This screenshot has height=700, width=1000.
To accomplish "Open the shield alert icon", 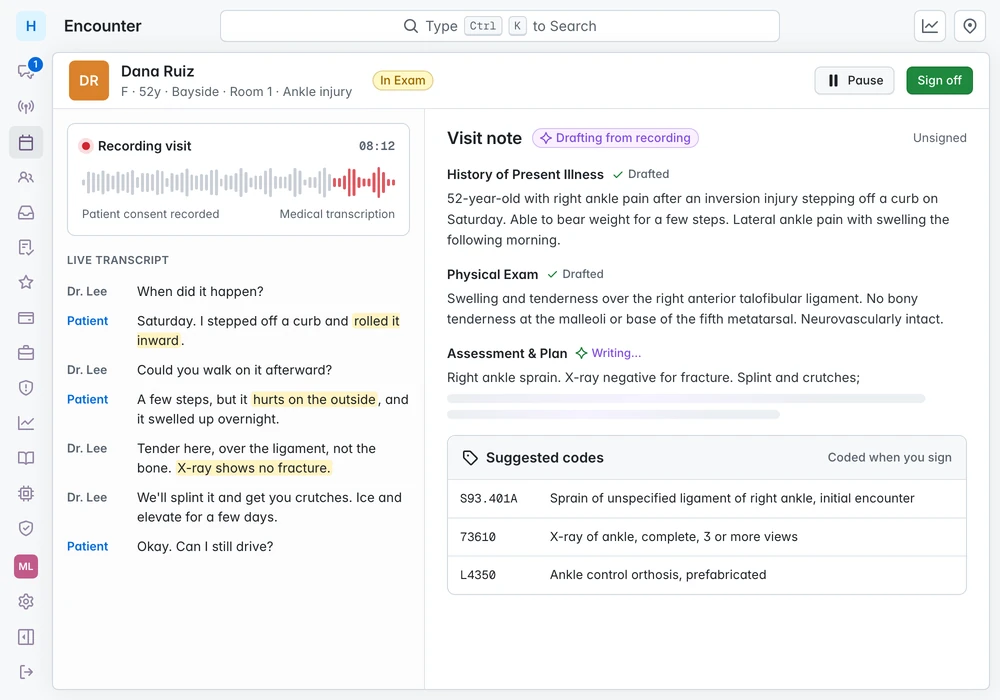I will (26, 388).
